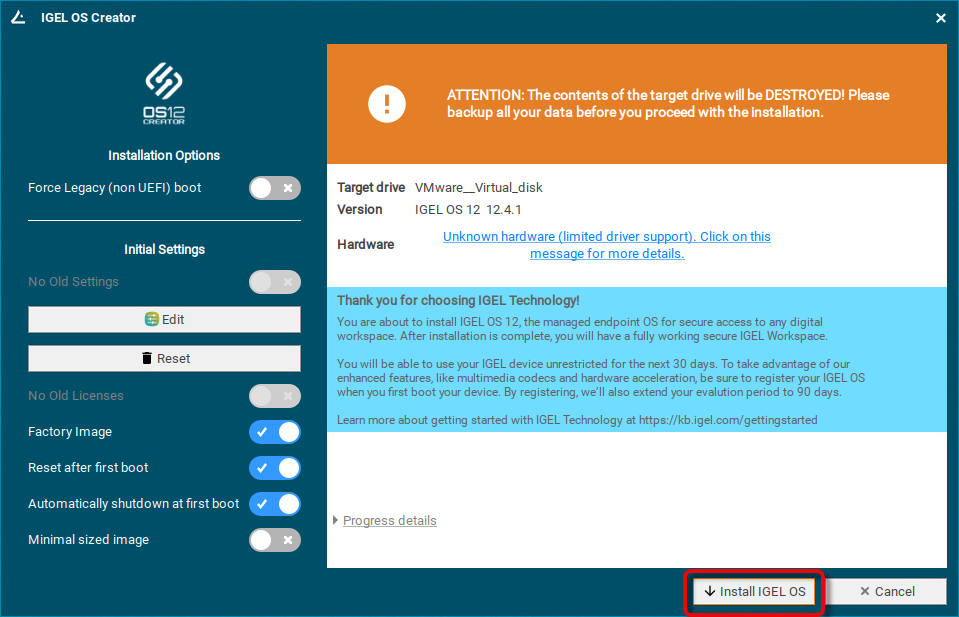
Task: Disable the Factory Image toggle
Action: coord(274,432)
